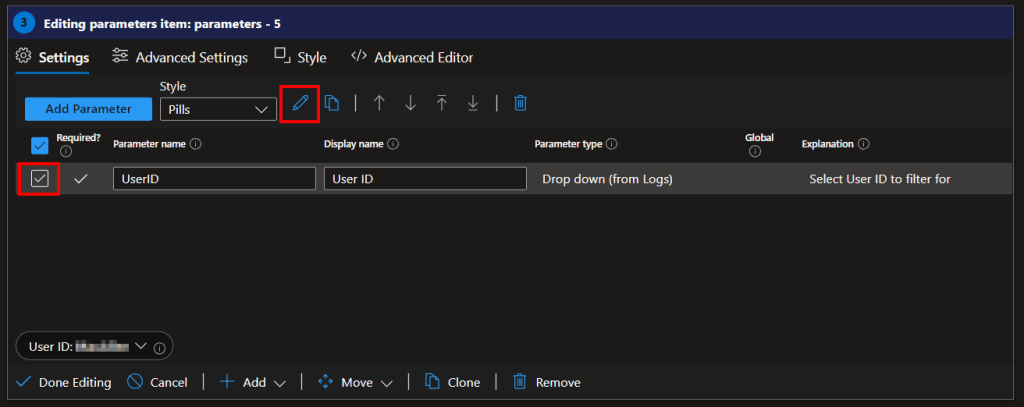Expand the Add menu in bottom bar
Screen dimensions: 1024x407
tap(253, 382)
